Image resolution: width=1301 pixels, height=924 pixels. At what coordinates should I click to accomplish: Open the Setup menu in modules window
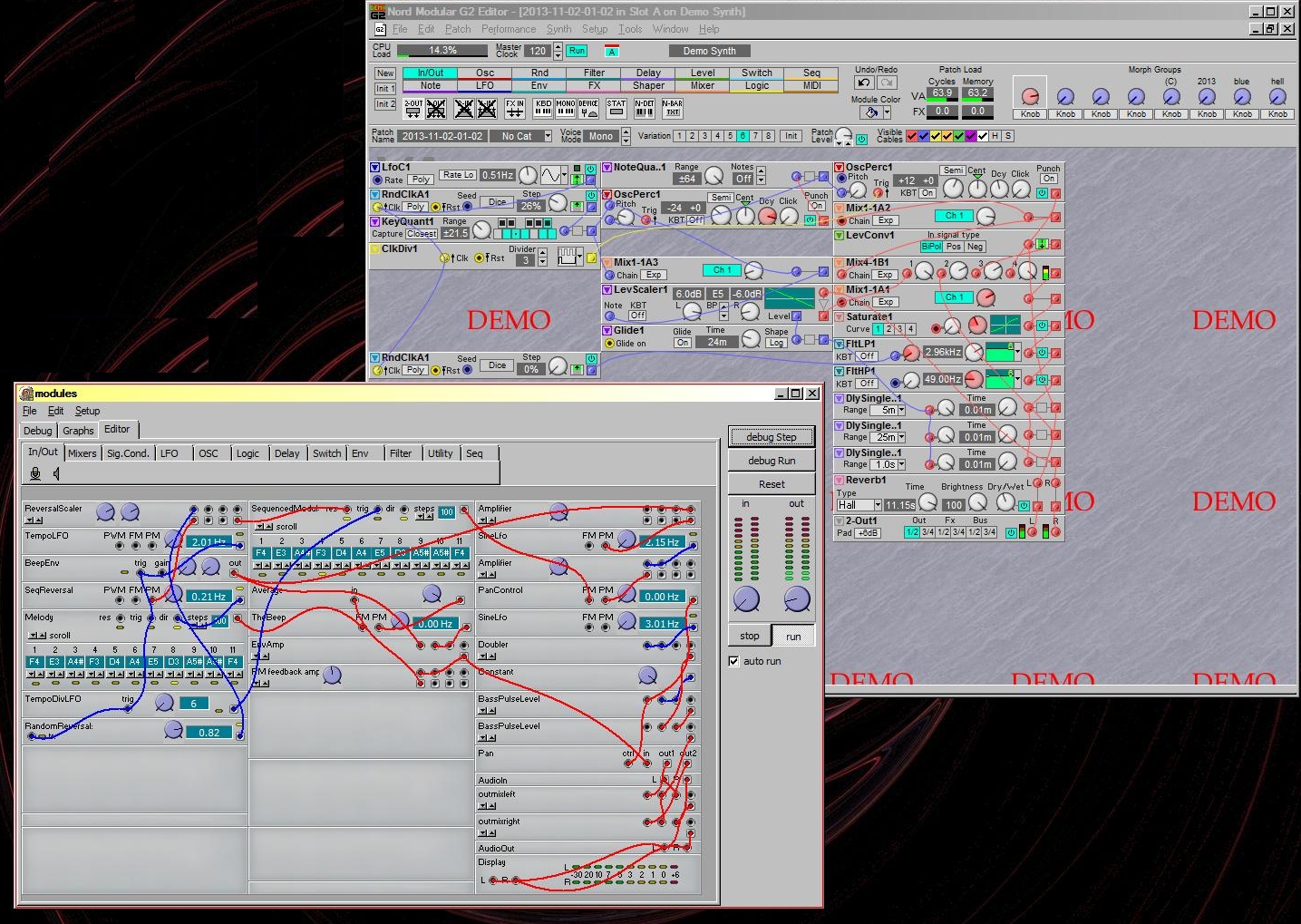coord(87,411)
